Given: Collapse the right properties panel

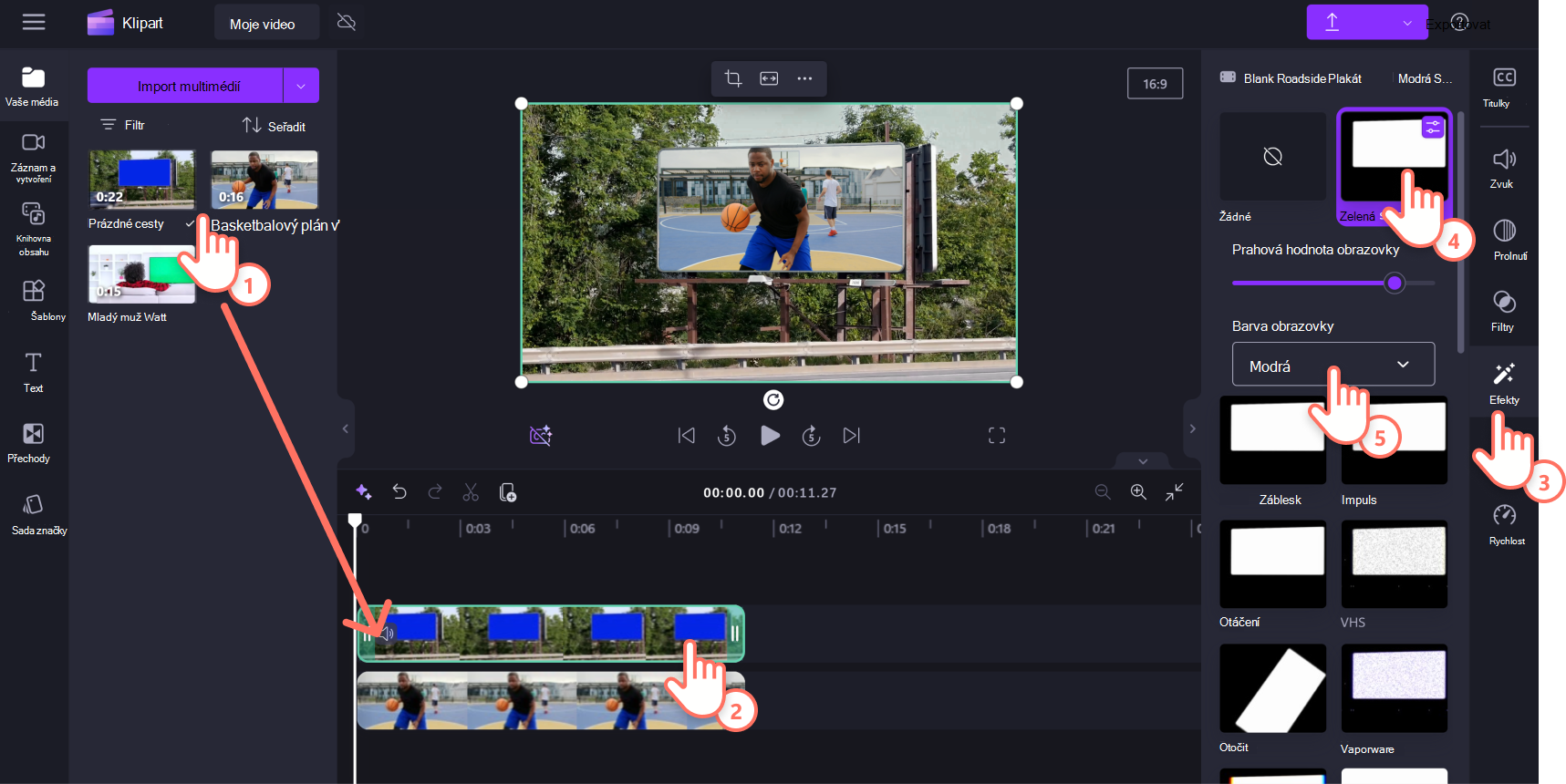Looking at the screenshot, I should pyautogui.click(x=1192, y=428).
